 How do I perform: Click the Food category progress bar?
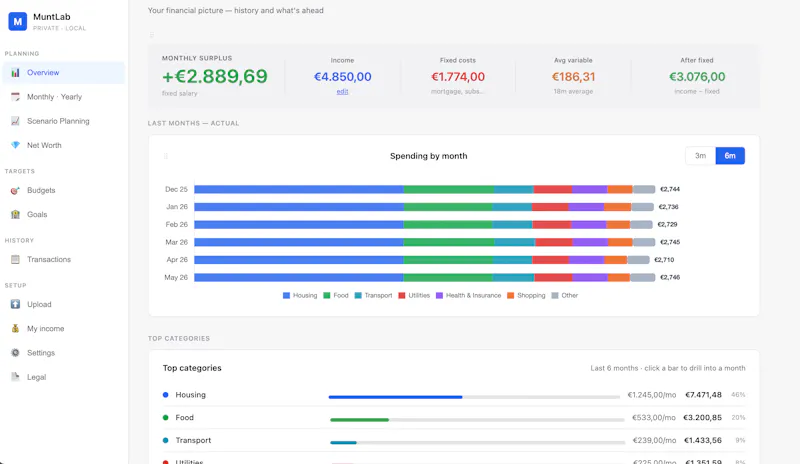[477, 420]
